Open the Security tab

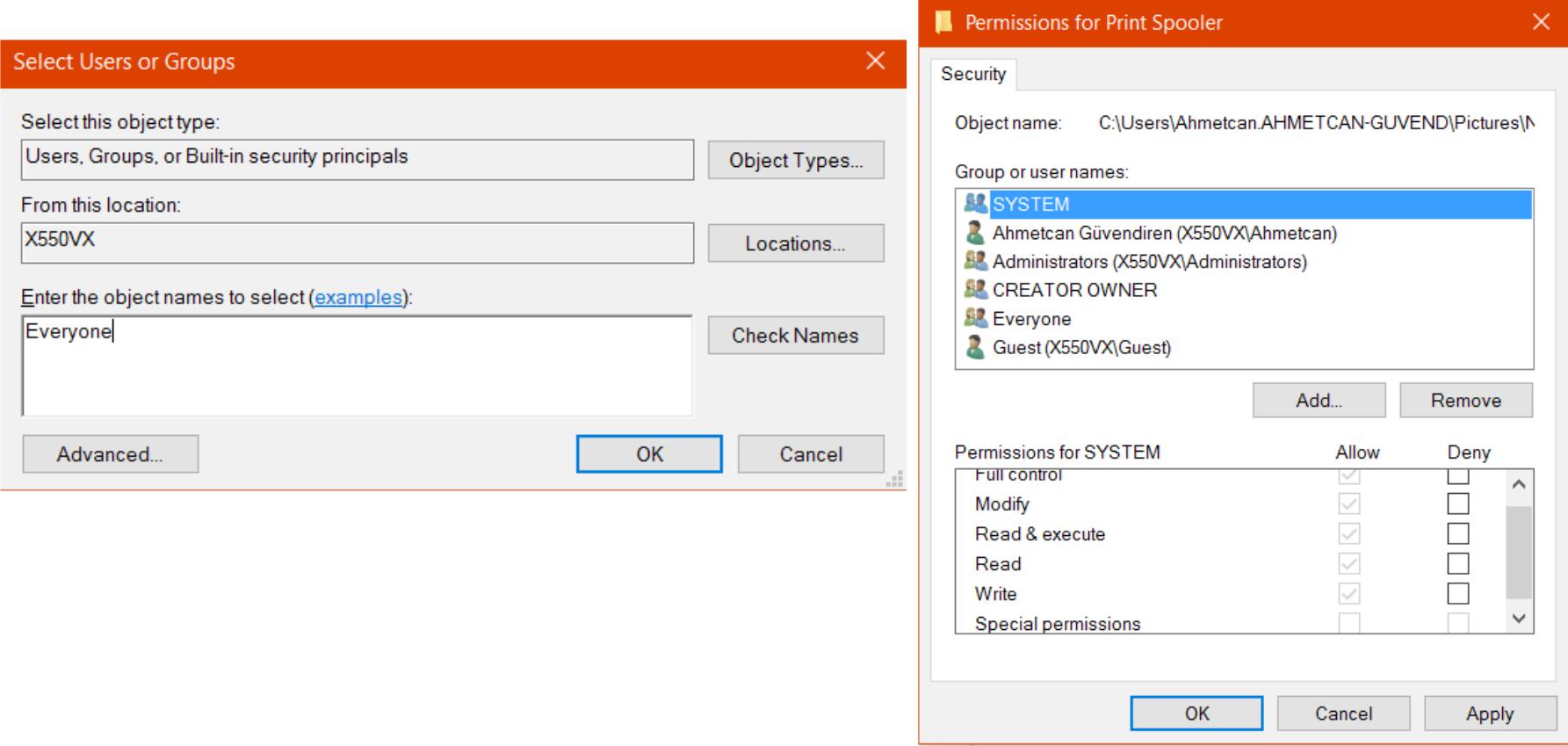pyautogui.click(x=973, y=74)
